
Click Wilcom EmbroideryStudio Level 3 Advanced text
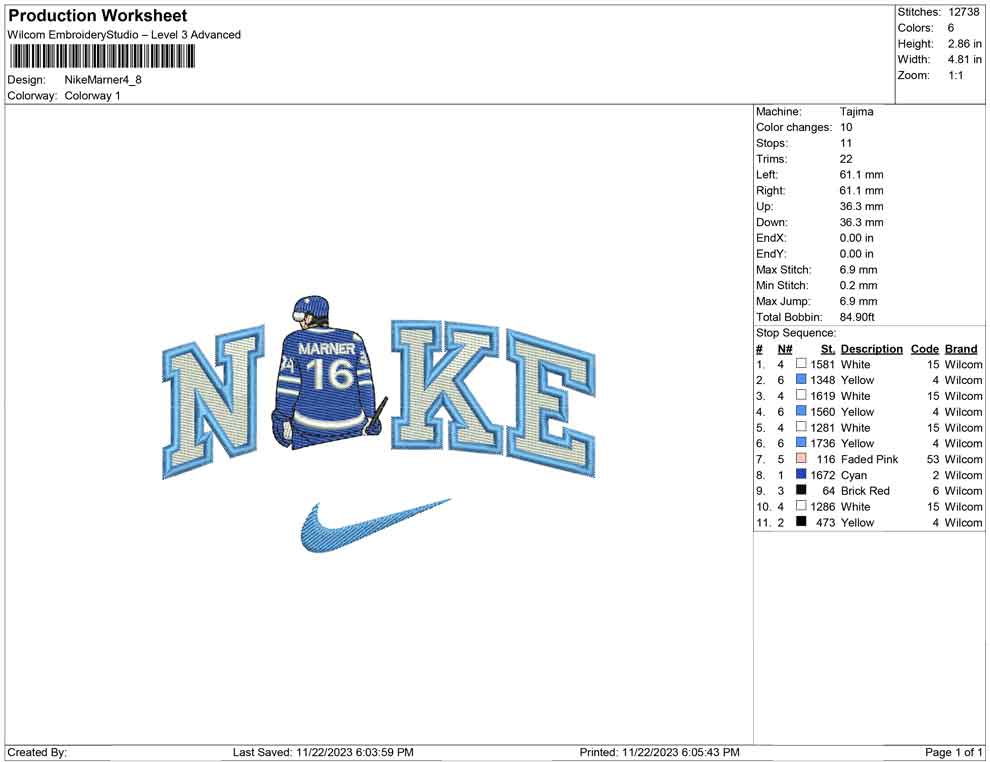click(124, 35)
